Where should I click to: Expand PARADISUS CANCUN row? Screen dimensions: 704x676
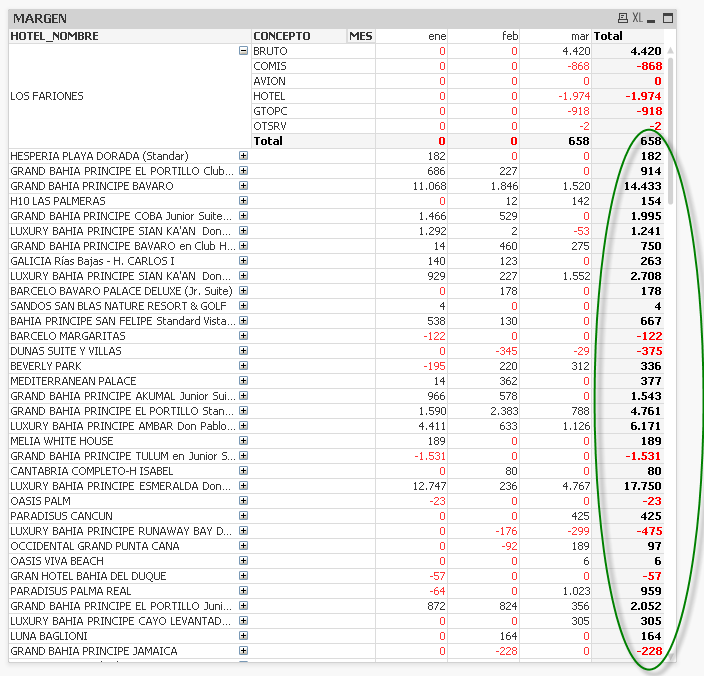(x=243, y=516)
